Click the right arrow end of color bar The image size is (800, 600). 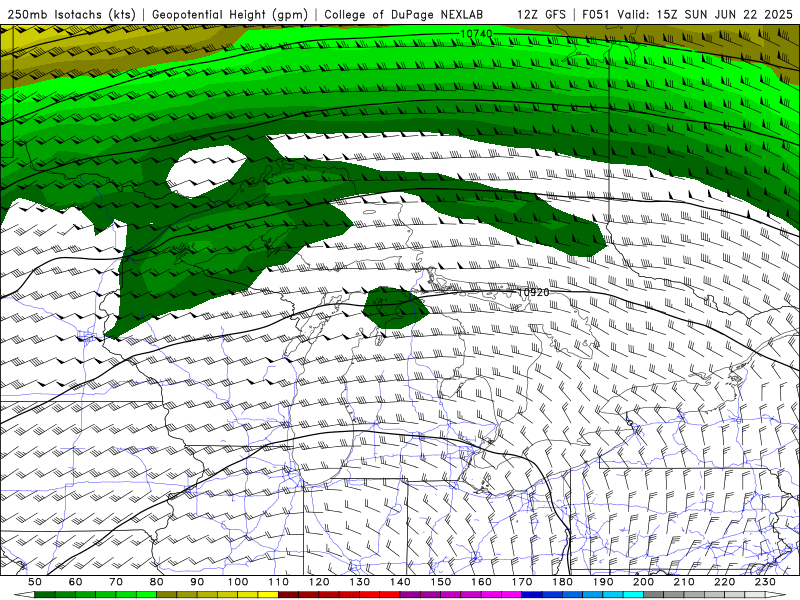click(776, 595)
